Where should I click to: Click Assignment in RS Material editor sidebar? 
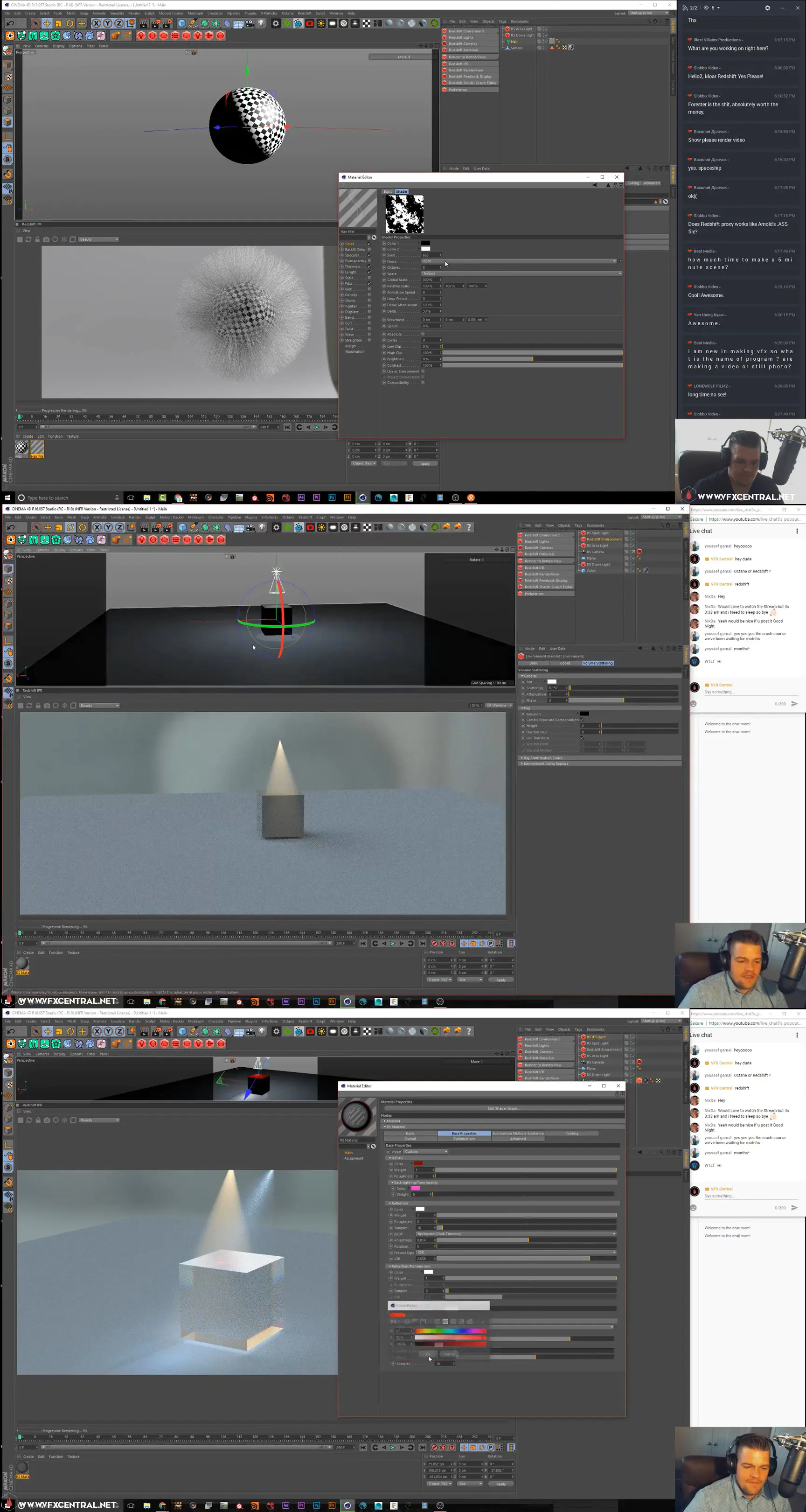354,1158
